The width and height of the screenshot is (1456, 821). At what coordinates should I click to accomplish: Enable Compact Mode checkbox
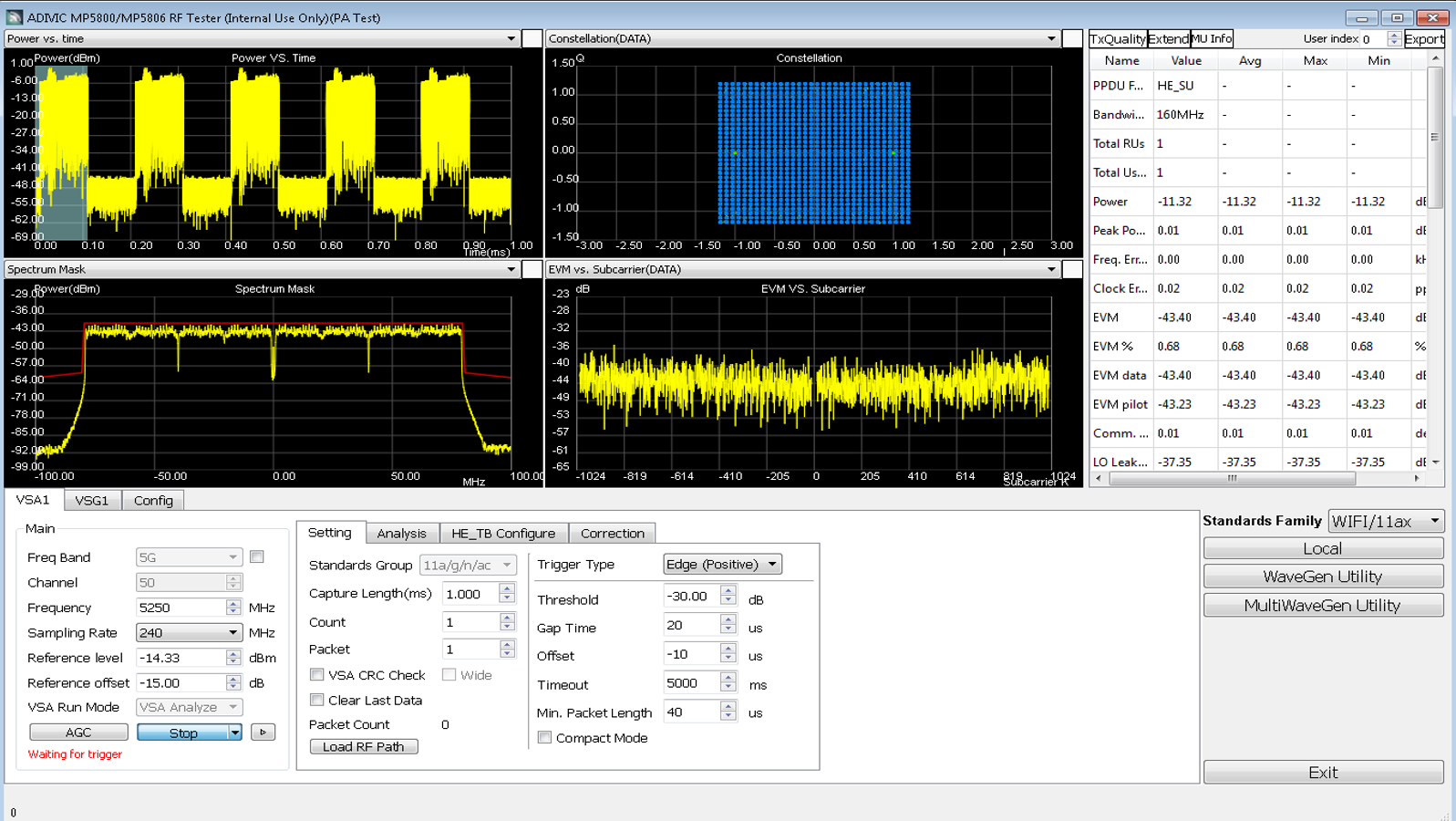click(545, 738)
